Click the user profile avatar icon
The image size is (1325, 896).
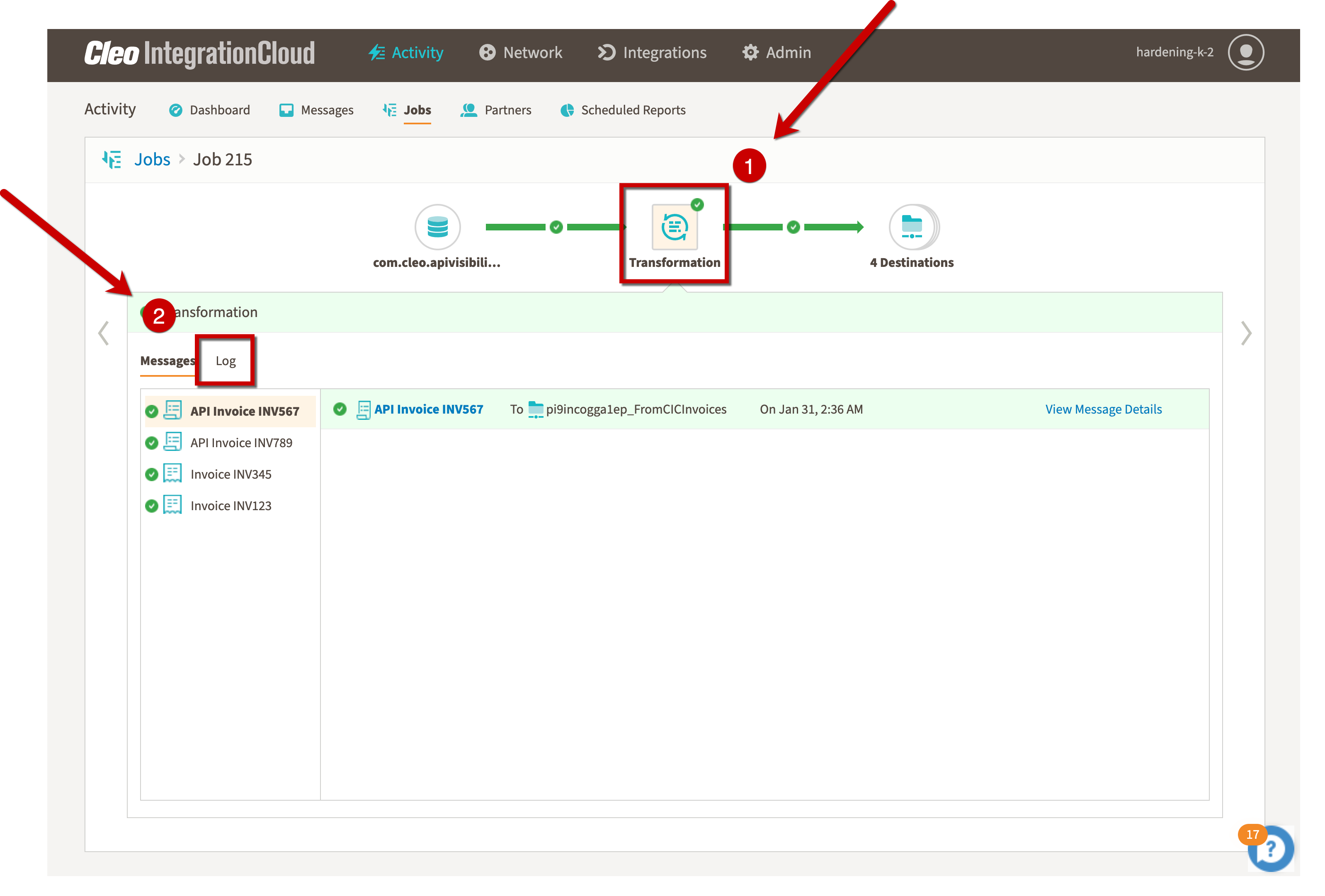coord(1246,53)
